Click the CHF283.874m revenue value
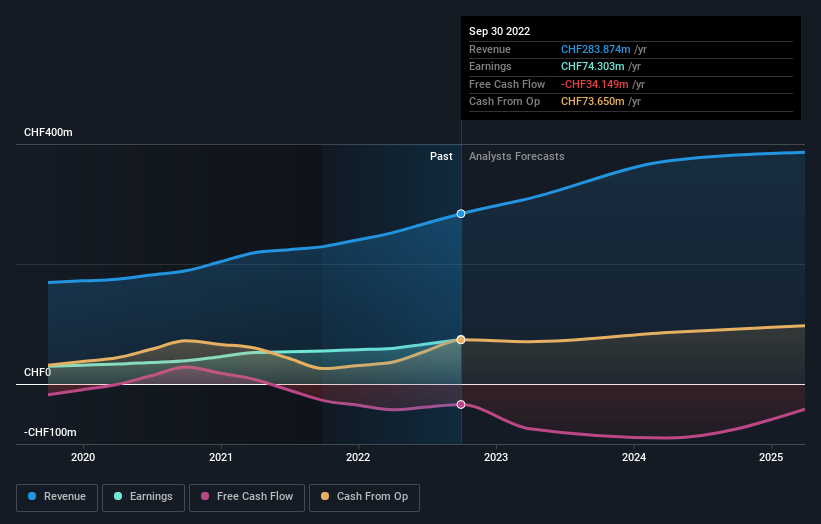Image resolution: width=821 pixels, height=524 pixels. tap(596, 49)
